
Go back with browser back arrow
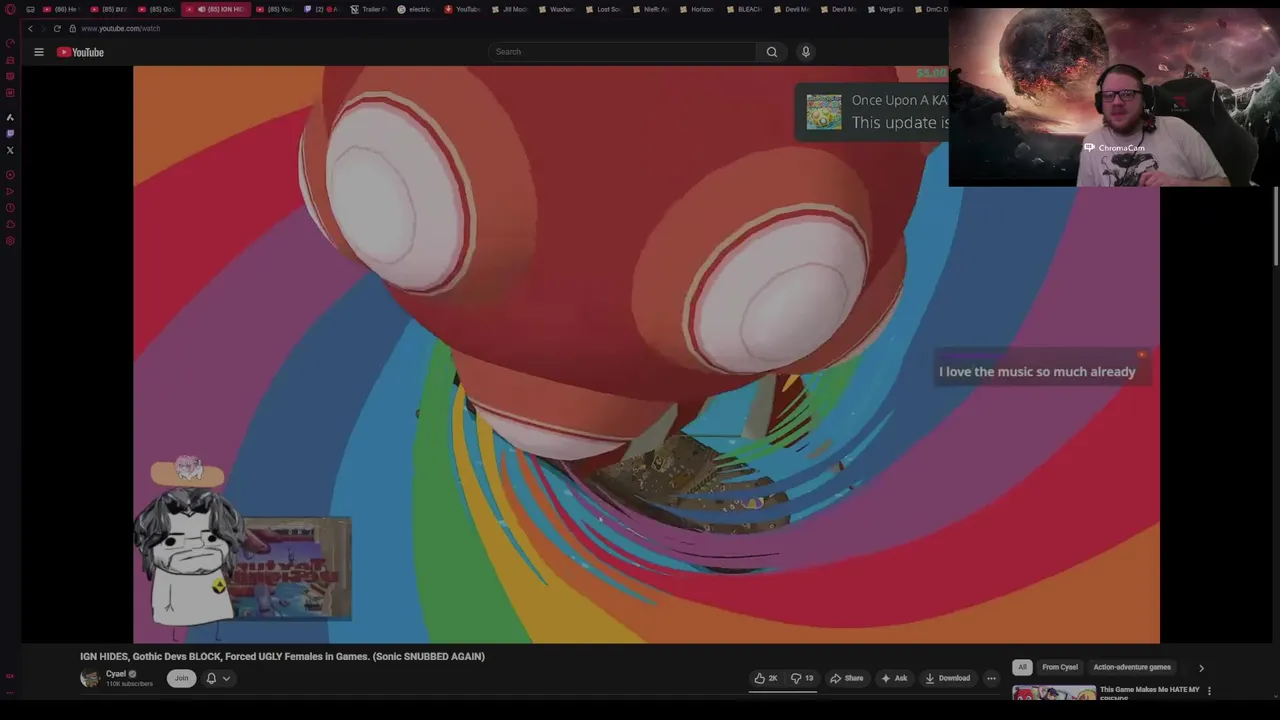click(30, 29)
